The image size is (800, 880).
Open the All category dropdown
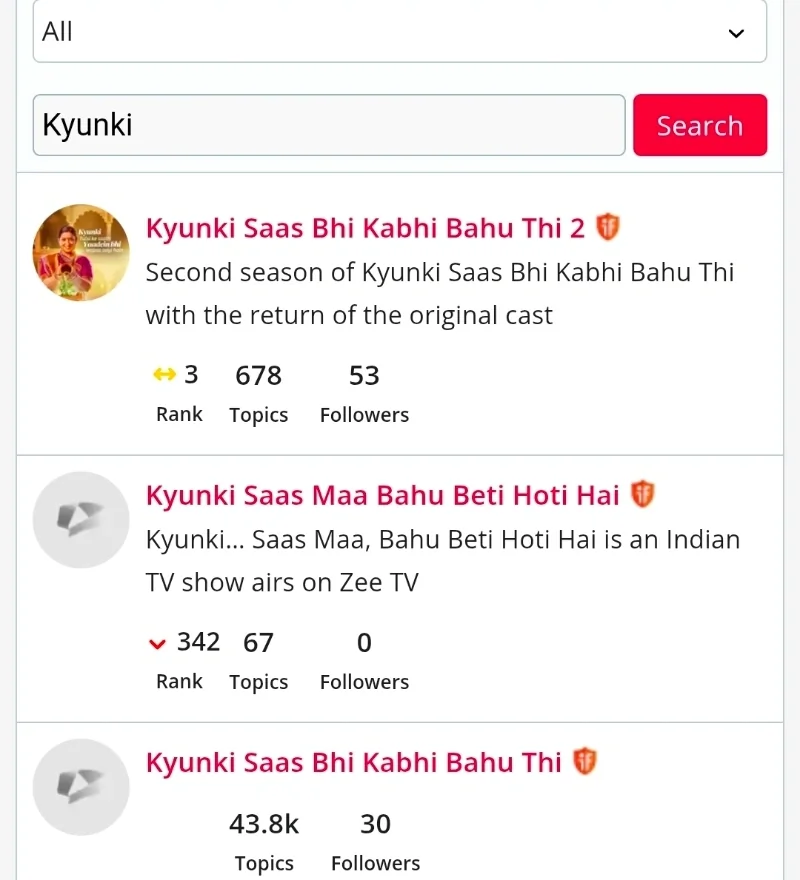tap(400, 31)
